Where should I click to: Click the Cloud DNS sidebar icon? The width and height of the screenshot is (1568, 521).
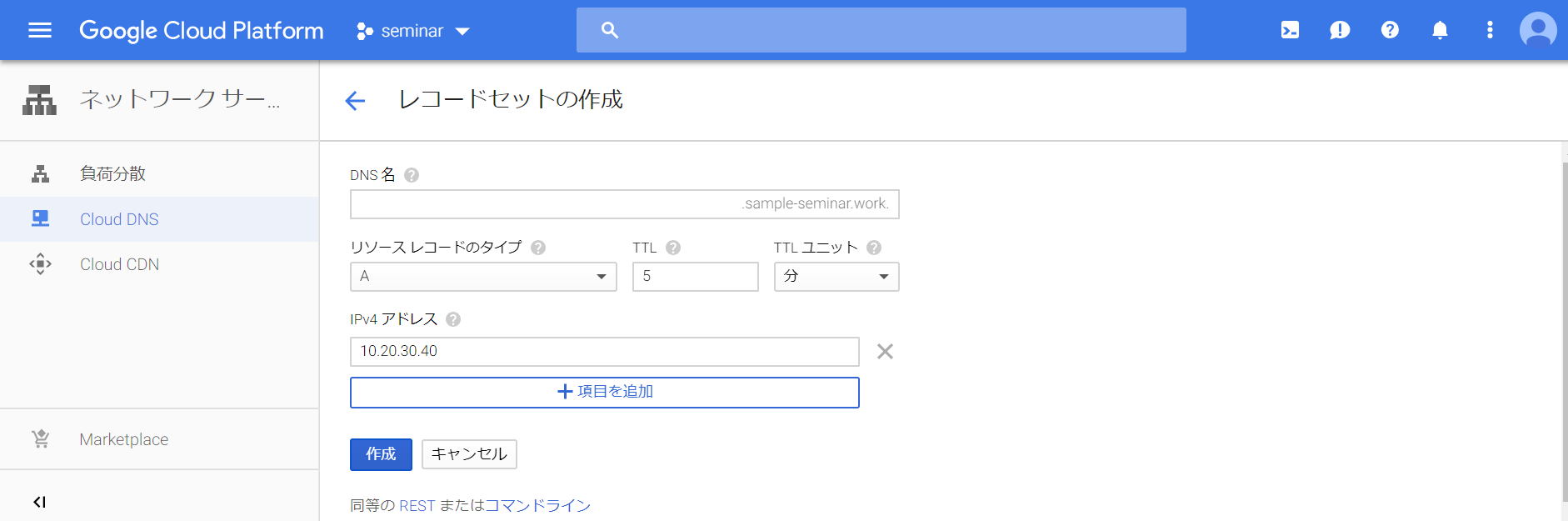[x=40, y=218]
